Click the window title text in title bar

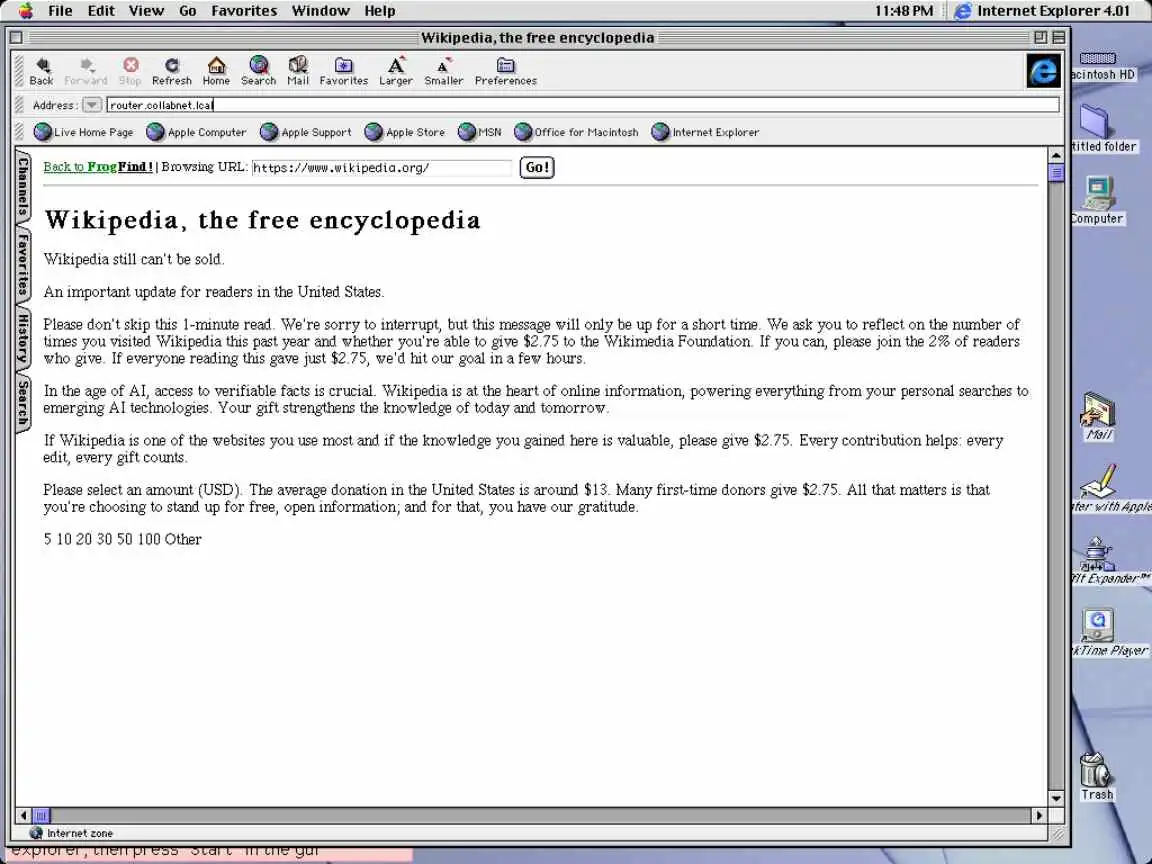click(537, 37)
